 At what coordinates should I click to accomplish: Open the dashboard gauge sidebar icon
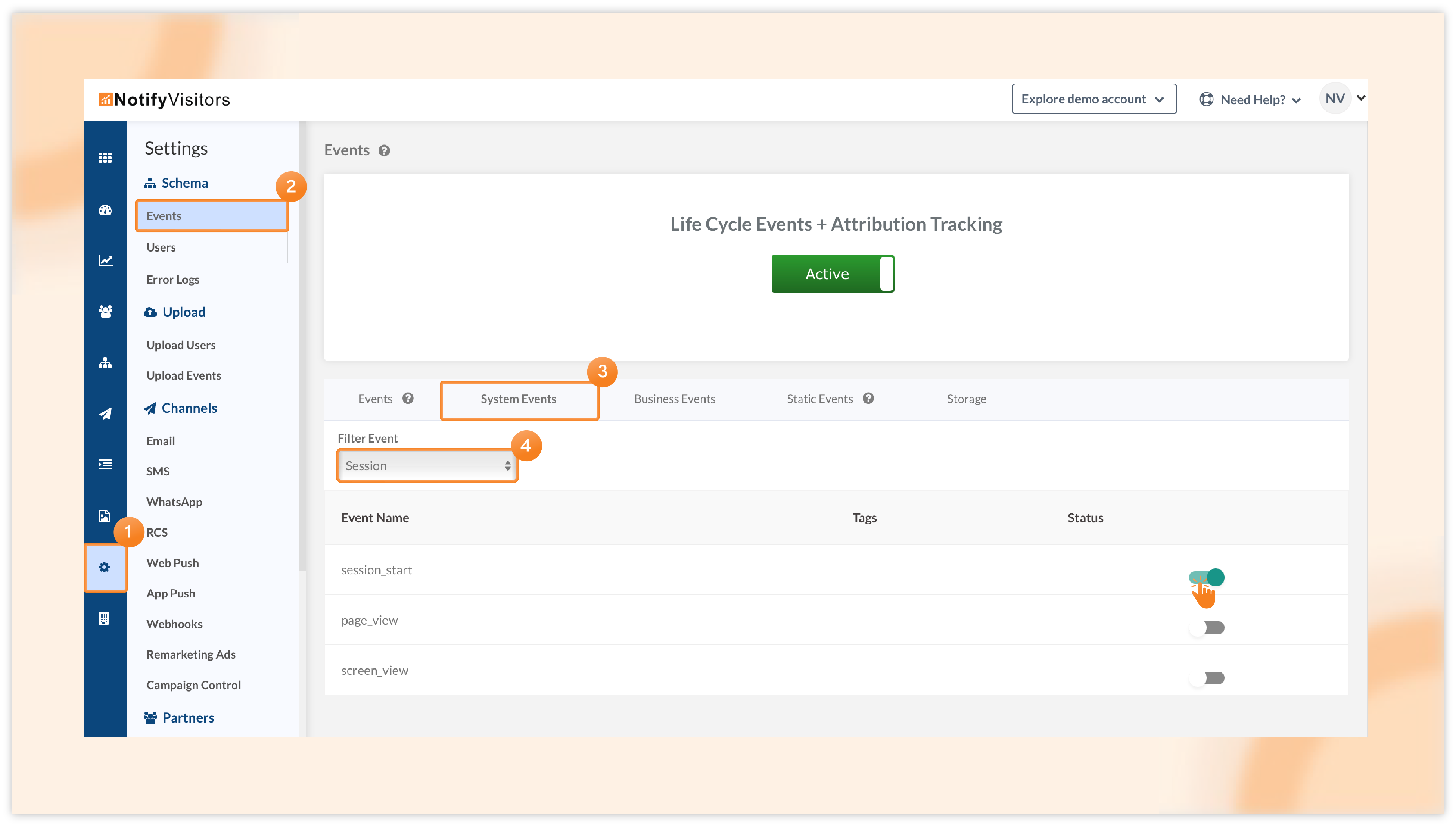pyautogui.click(x=105, y=210)
